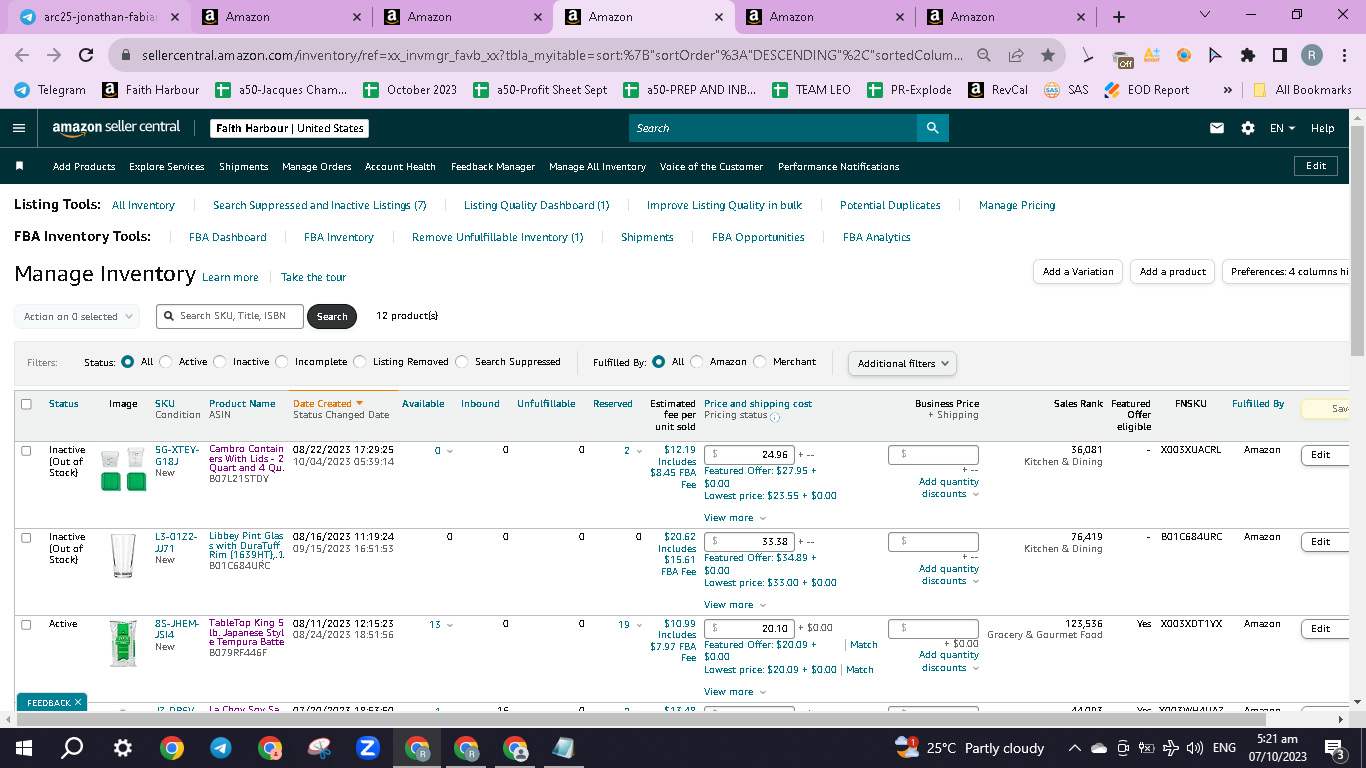Click the Cambro Containers product thumbnail
Image resolution: width=1366 pixels, height=768 pixels.
(x=124, y=470)
